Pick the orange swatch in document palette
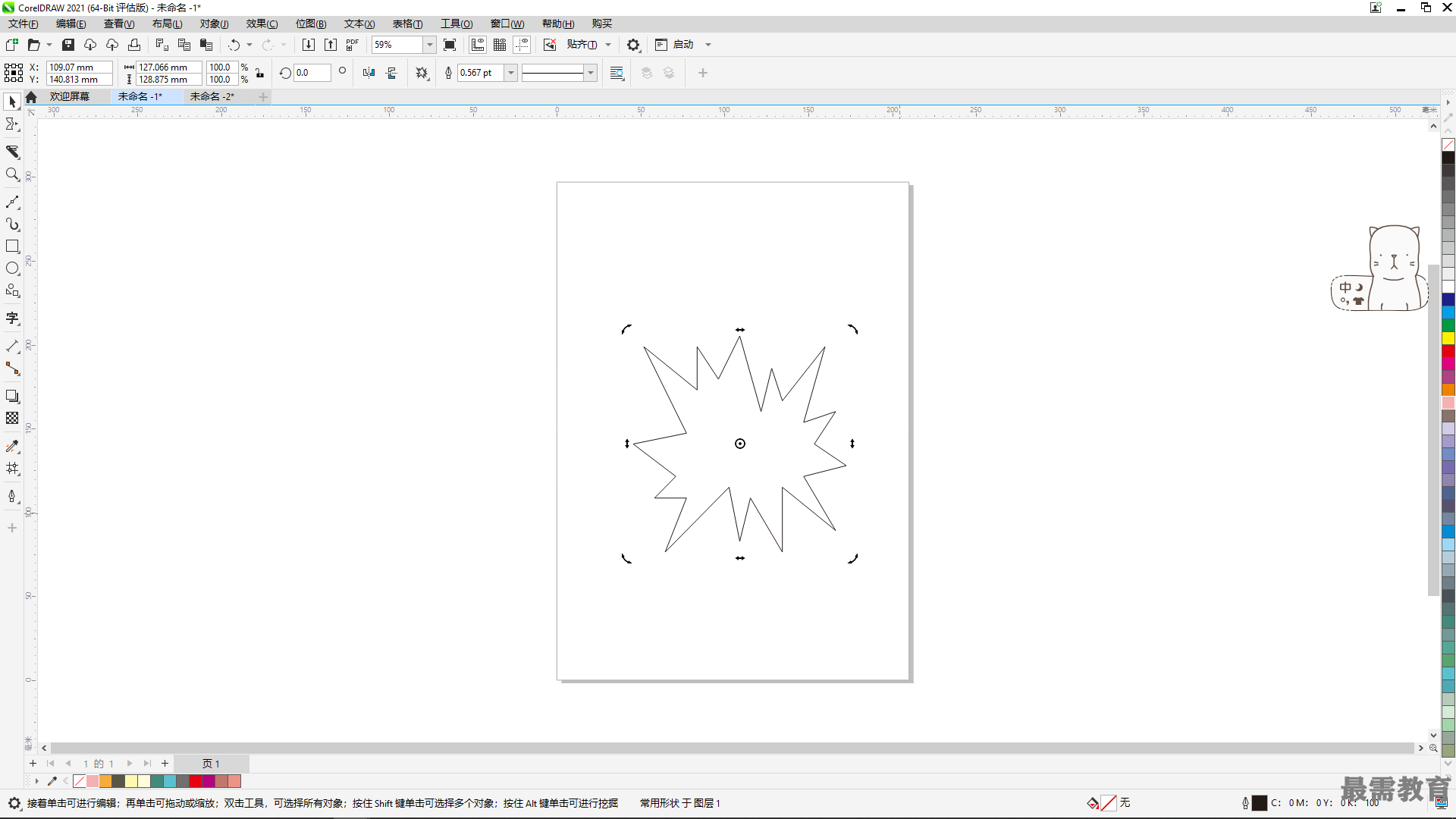The width and height of the screenshot is (1456, 819). [105, 781]
